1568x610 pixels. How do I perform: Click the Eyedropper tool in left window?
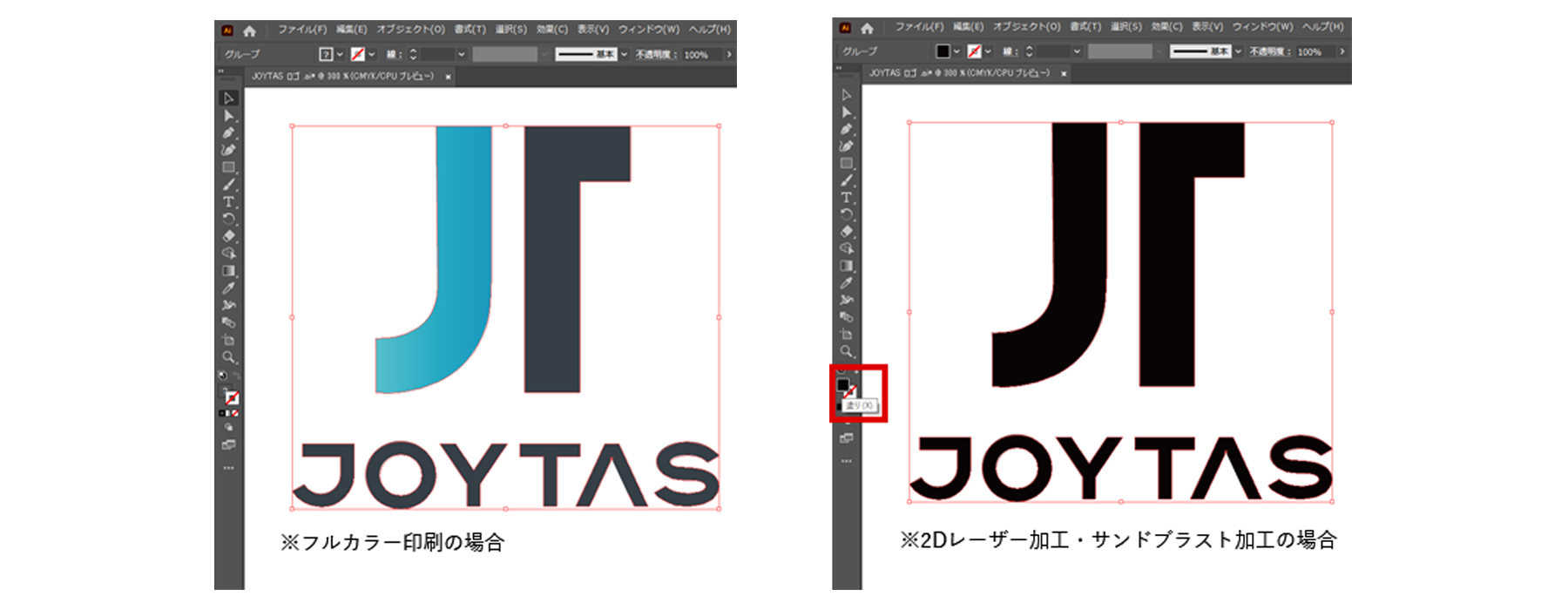click(x=228, y=288)
